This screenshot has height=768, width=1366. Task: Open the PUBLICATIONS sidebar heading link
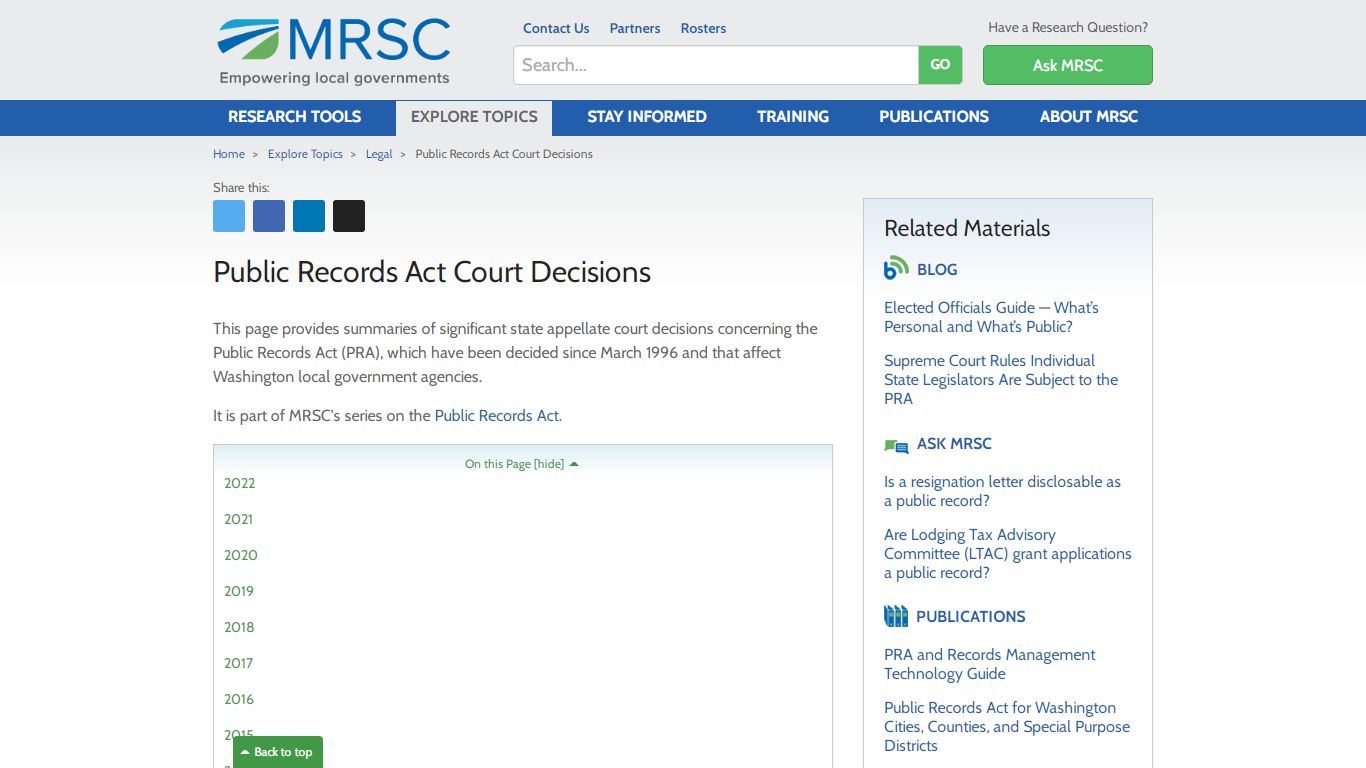(971, 616)
